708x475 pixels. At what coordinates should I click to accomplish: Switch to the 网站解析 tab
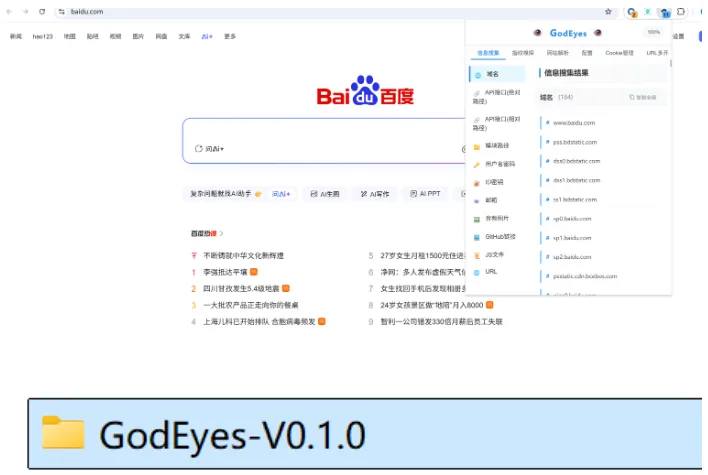(558, 53)
